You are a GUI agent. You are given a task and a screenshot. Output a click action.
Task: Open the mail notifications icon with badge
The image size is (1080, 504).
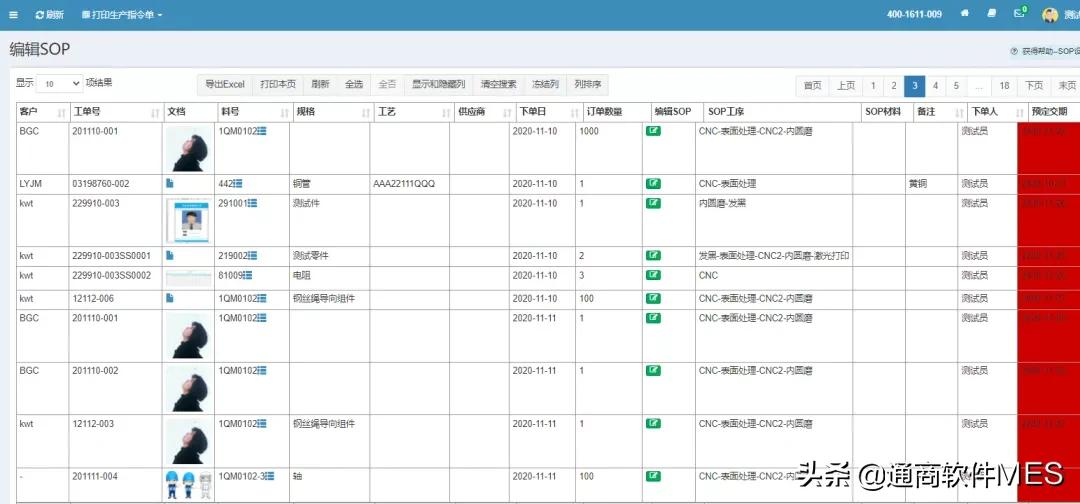(1020, 12)
